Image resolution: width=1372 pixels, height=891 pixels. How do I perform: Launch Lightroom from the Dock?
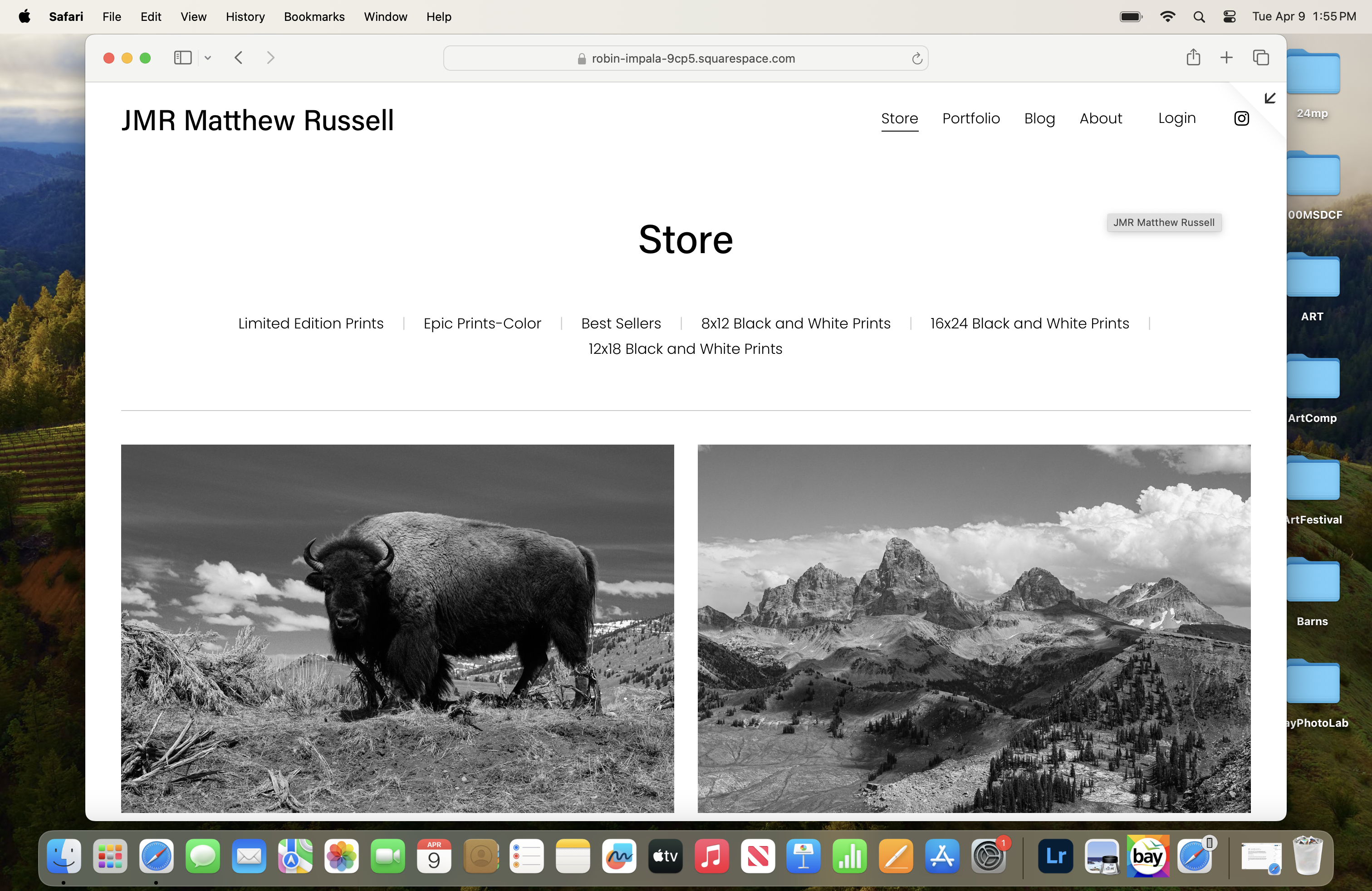pyautogui.click(x=1055, y=856)
